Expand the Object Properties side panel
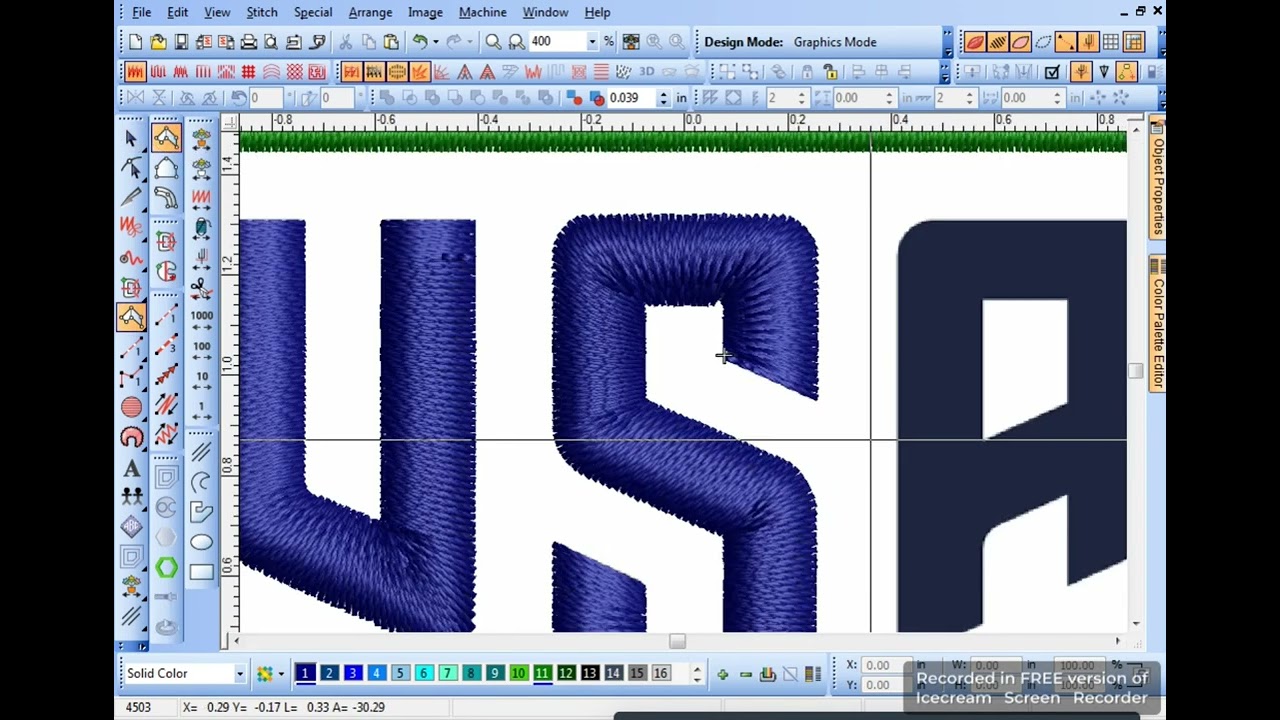 pyautogui.click(x=1157, y=176)
